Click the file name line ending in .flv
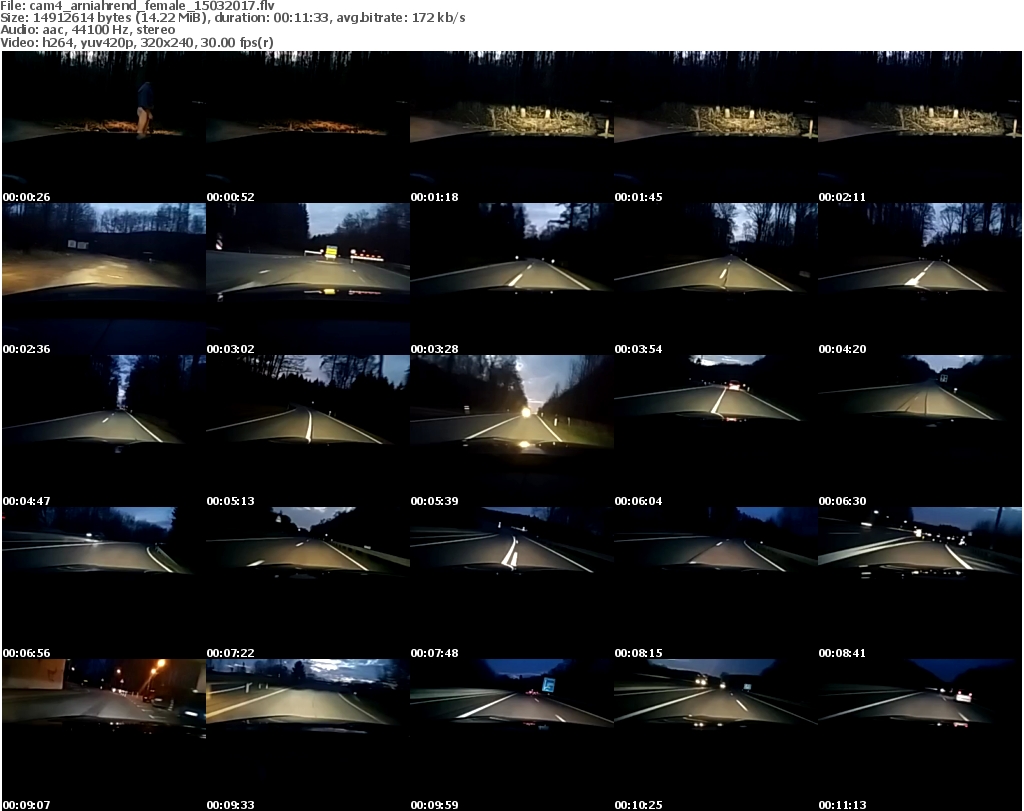This screenshot has height=811, width=1024. (x=138, y=5)
